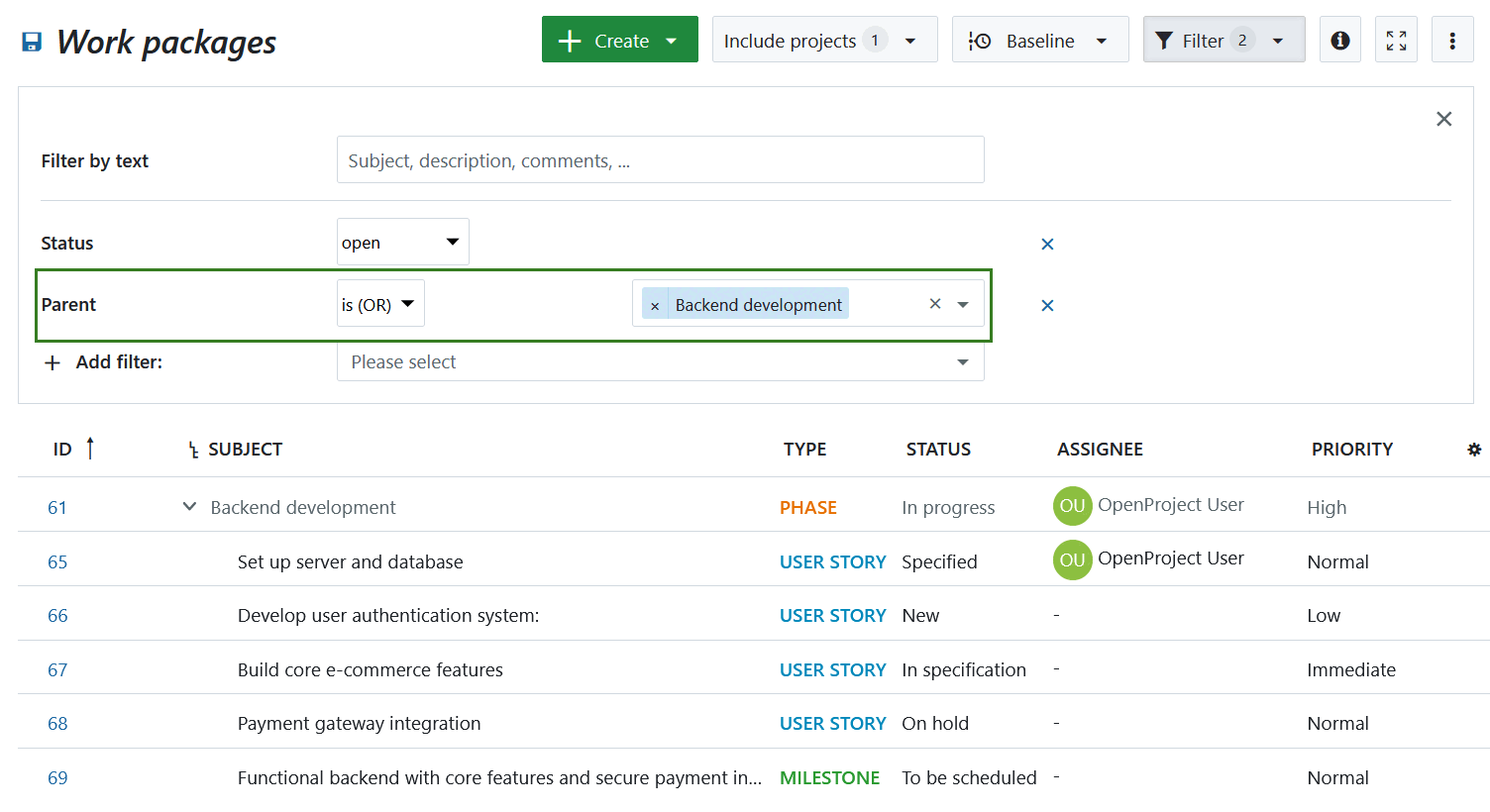Screen dimensions: 1490x812
Task: Click the Filter by text input field
Action: (660, 159)
